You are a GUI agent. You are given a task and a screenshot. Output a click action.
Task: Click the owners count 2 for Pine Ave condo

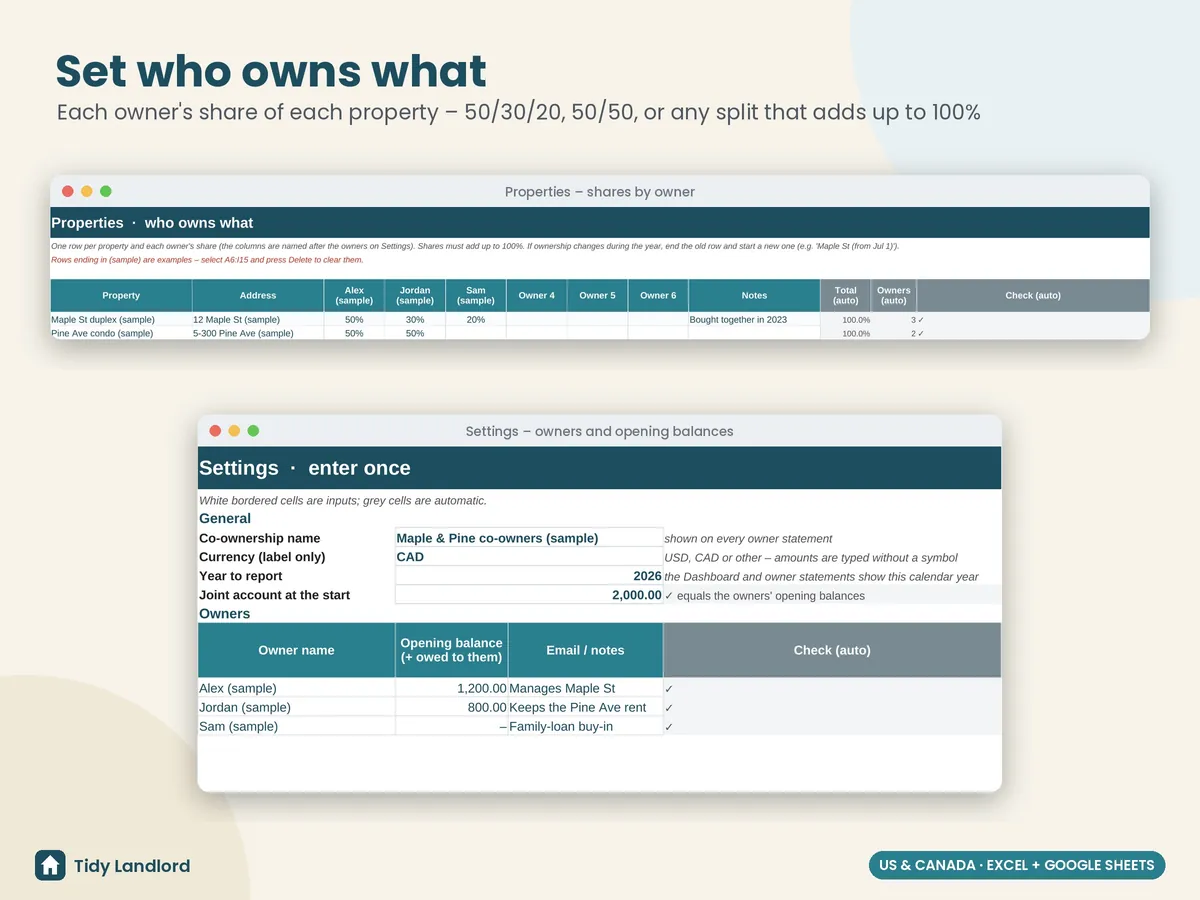tap(894, 334)
